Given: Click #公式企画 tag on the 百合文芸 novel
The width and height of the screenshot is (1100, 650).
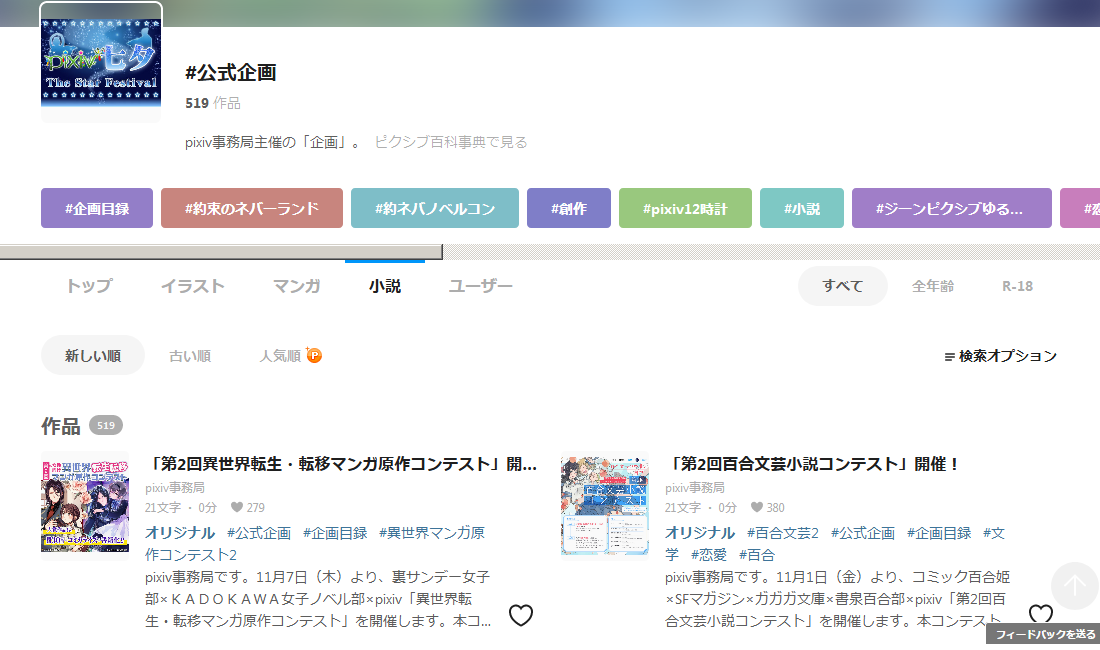Looking at the screenshot, I should 863,533.
